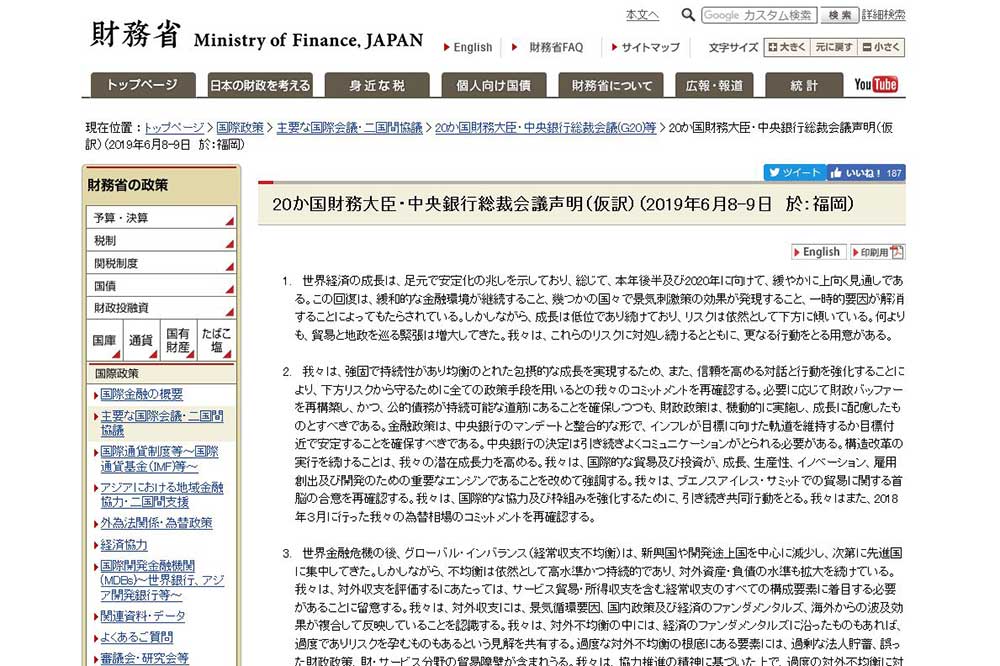Open 審議会・研究会等 sidebar link

pos(145,658)
